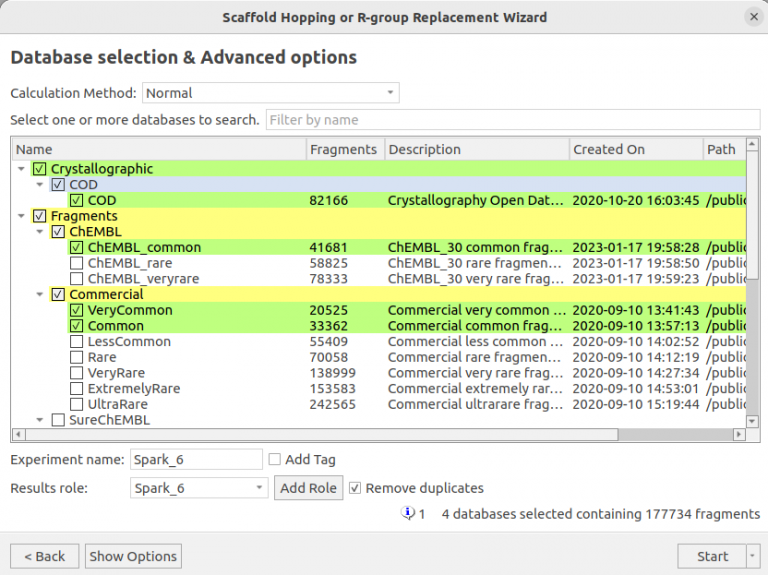Go back with the Back button
768x575 pixels.
tap(44, 556)
